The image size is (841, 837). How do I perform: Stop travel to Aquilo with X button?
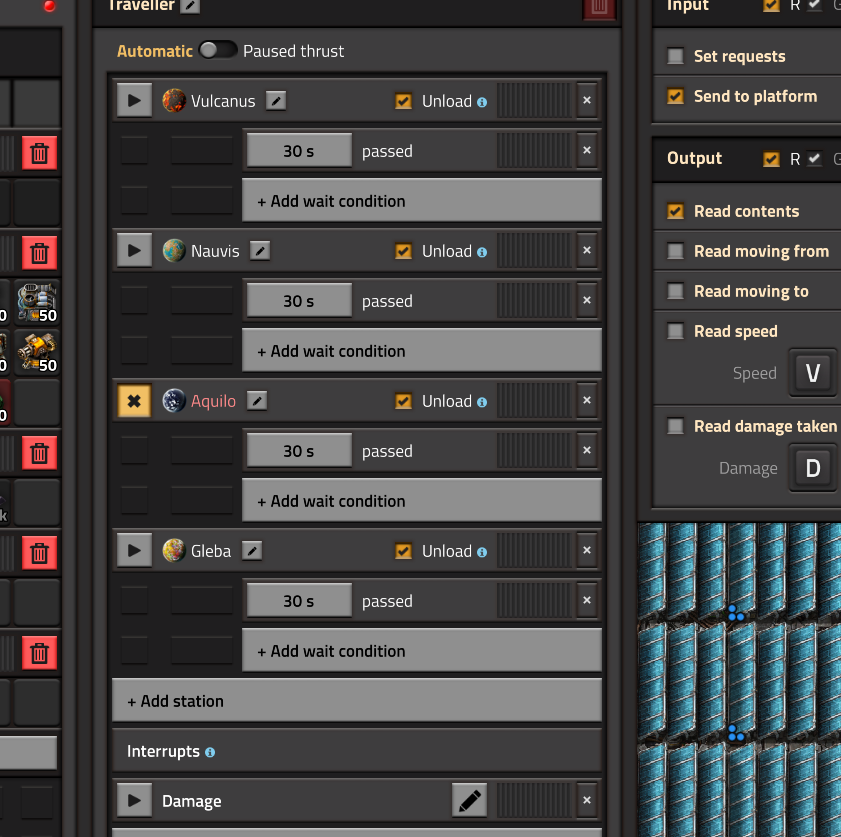point(134,401)
